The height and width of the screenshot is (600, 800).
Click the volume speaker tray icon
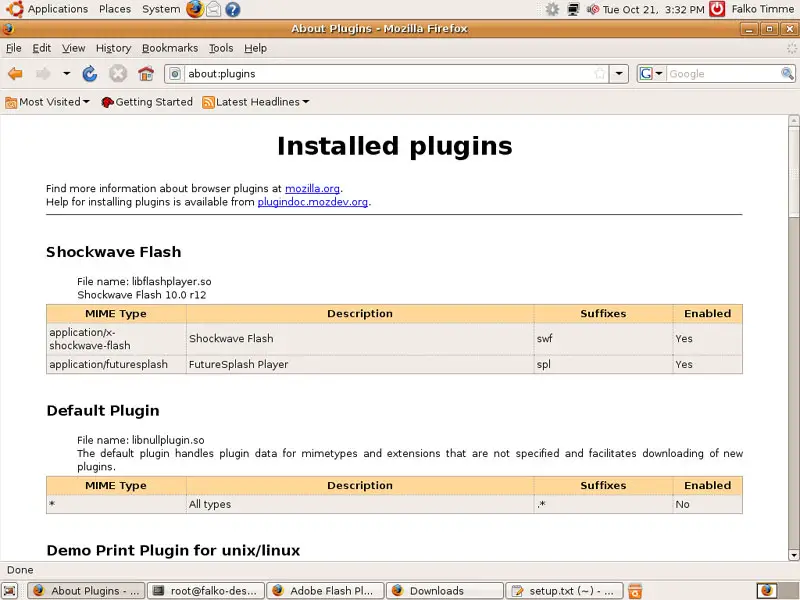pyautogui.click(x=592, y=9)
